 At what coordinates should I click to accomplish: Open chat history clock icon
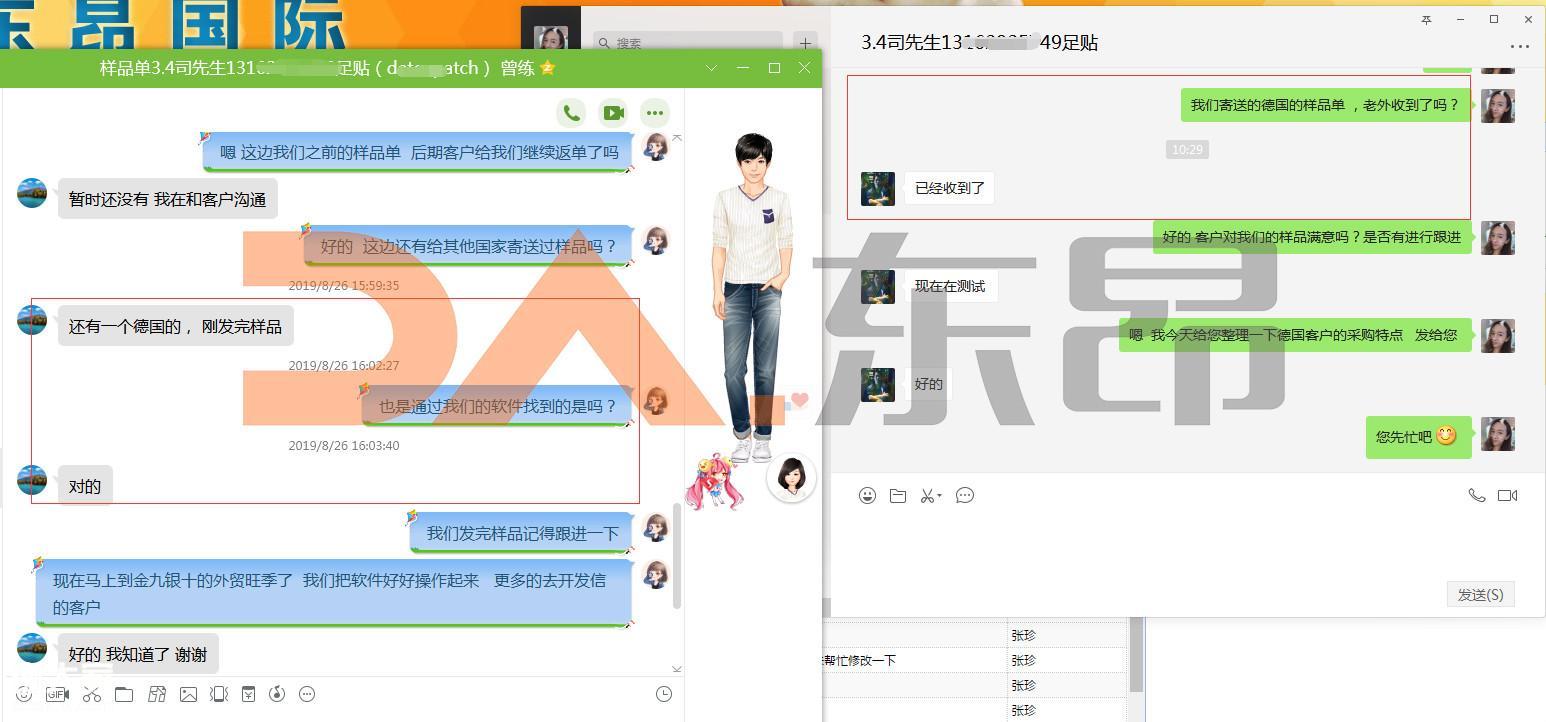(663, 694)
